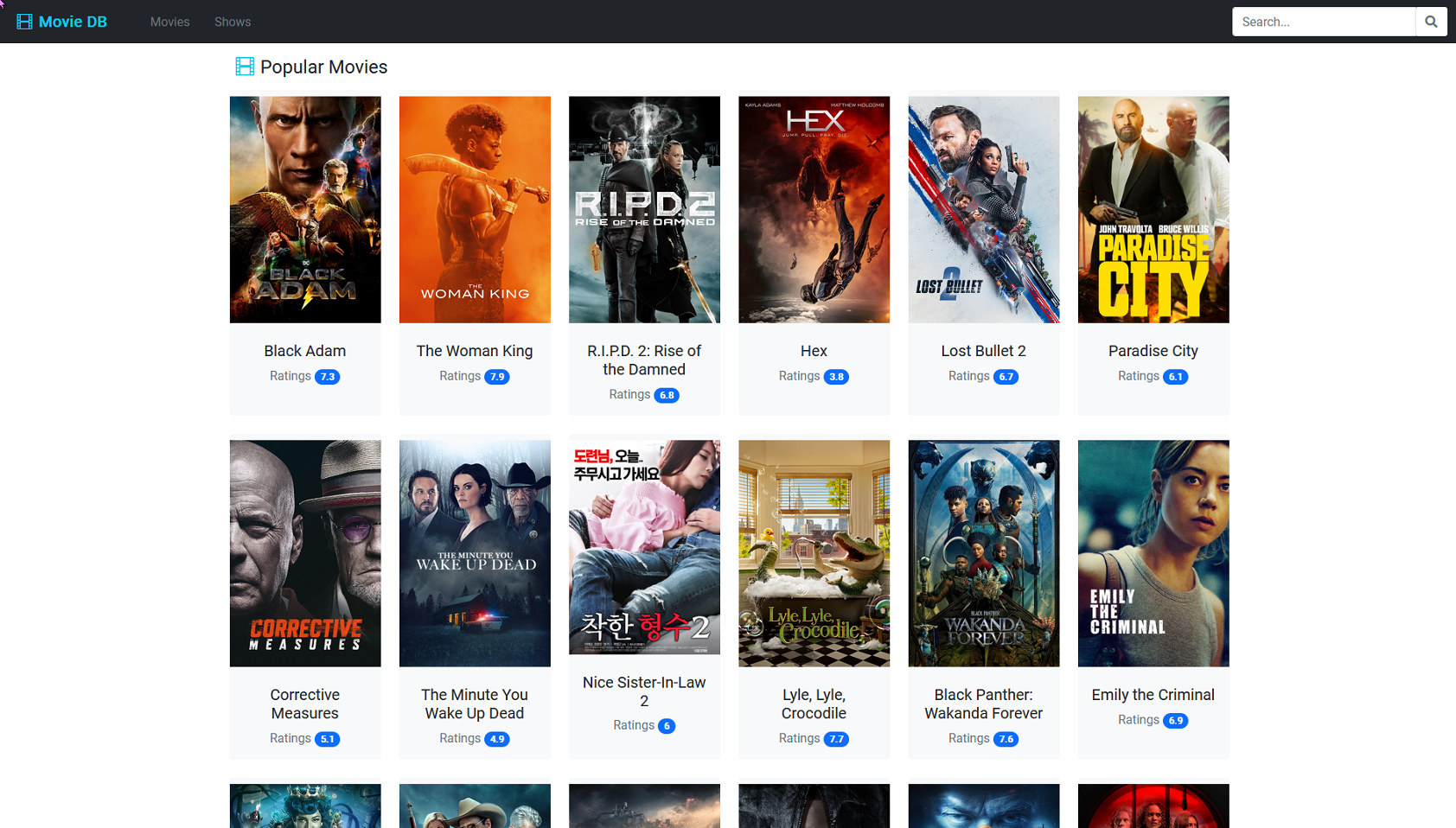
Task: Click the Lost Bullet 2 title
Action: pos(984,351)
